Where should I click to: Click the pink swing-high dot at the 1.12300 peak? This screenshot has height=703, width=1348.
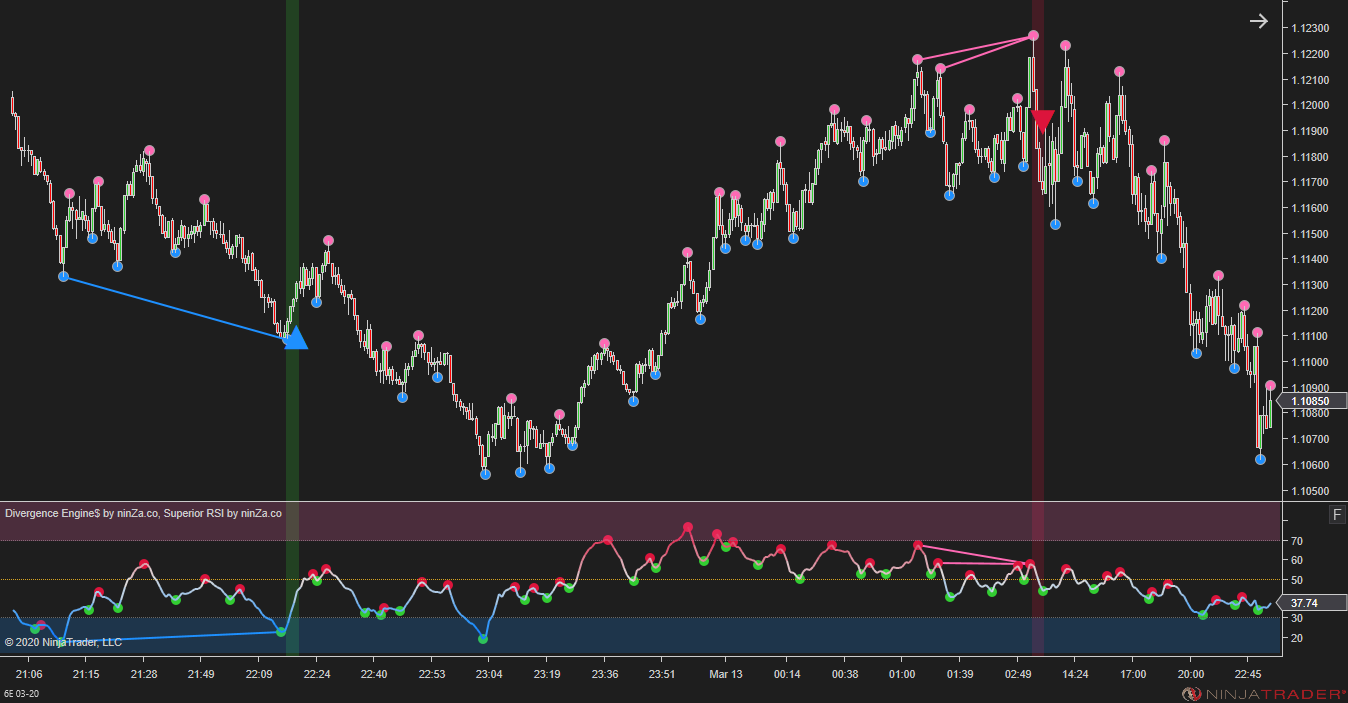[1033, 34]
